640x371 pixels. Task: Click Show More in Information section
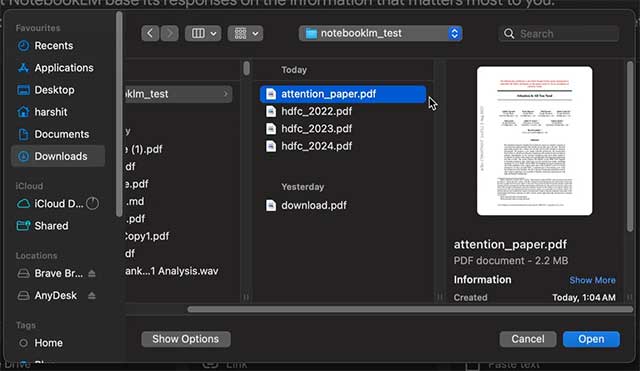[x=592, y=280]
